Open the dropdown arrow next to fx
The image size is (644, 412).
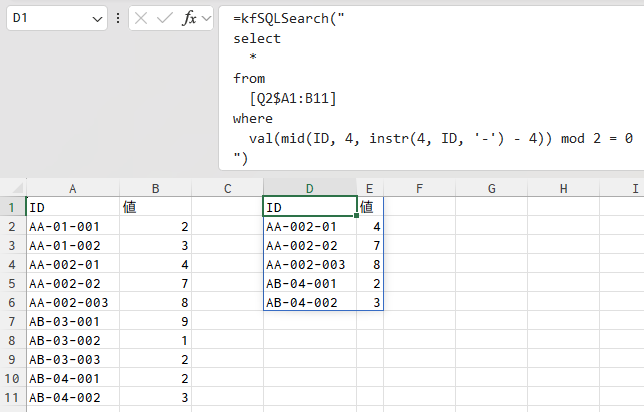tap(206, 18)
